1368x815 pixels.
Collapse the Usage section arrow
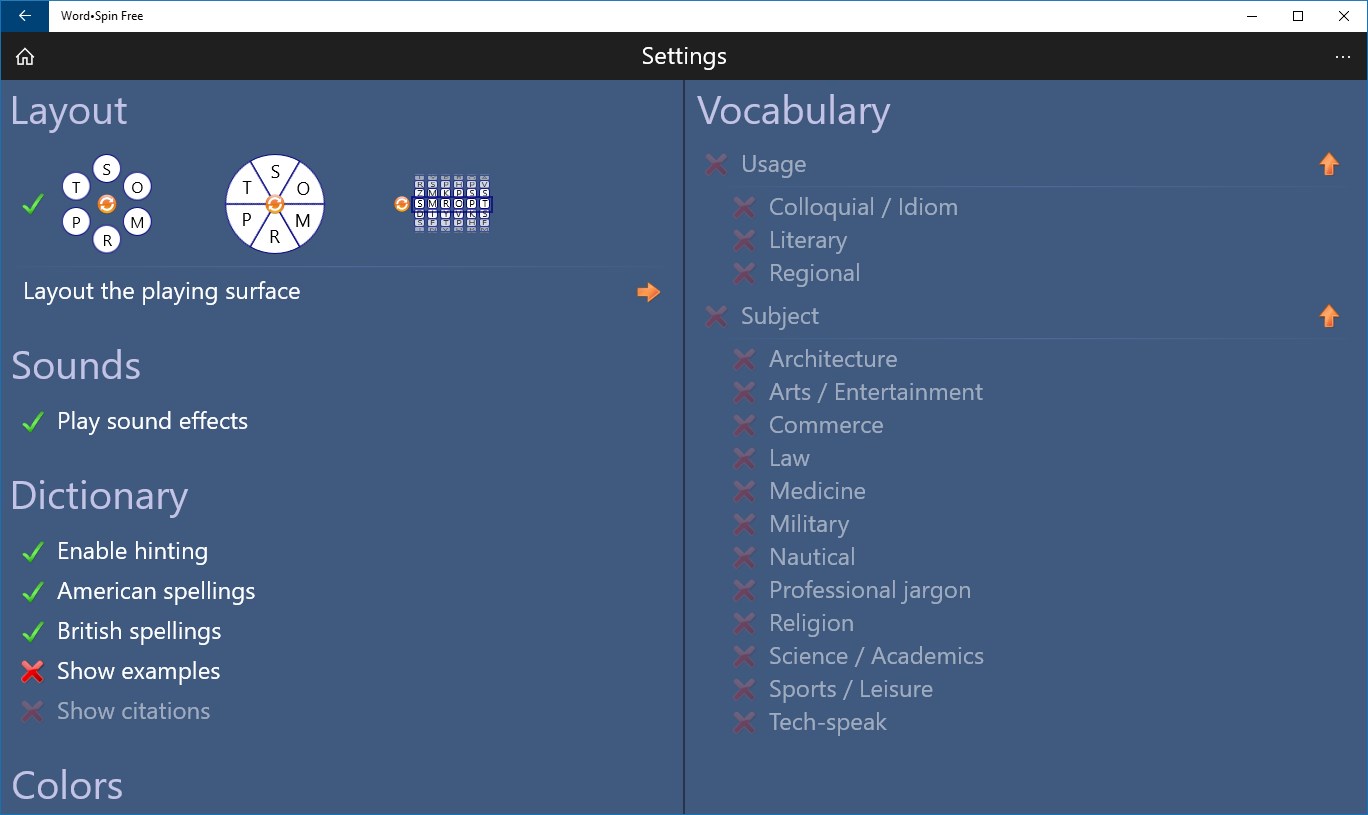[1329, 164]
